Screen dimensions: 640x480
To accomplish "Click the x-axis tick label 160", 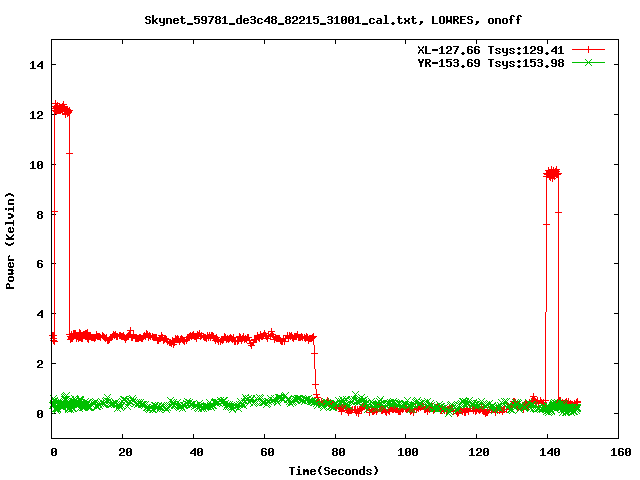I will [x=621, y=452].
